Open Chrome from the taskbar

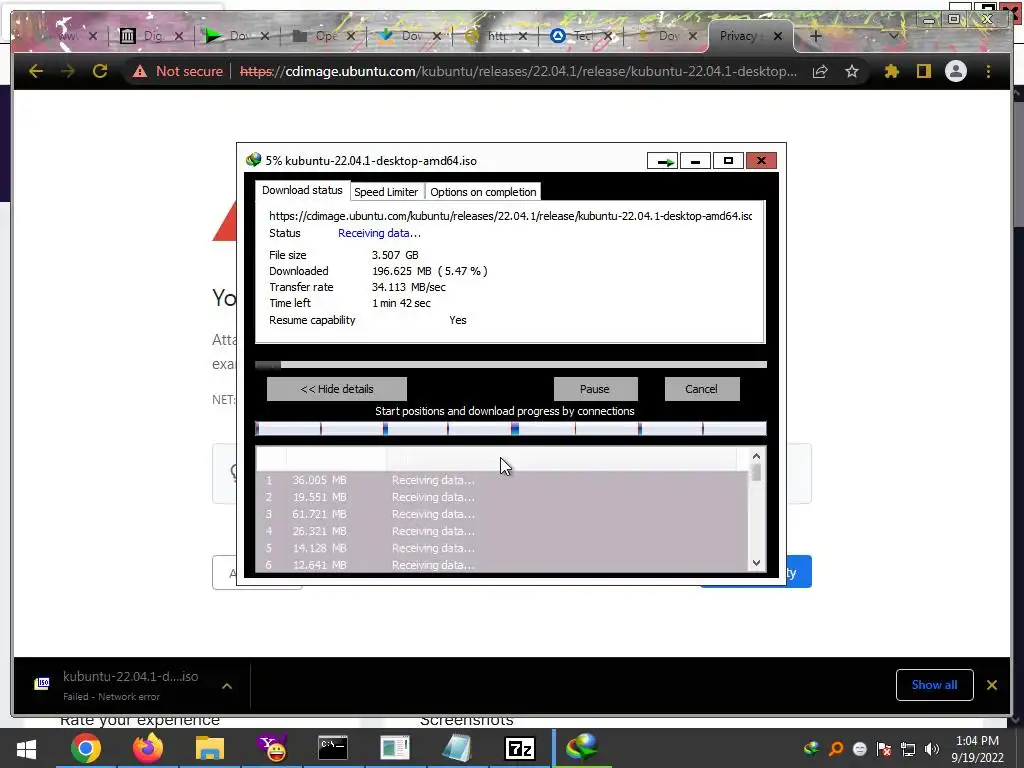pyautogui.click(x=86, y=748)
